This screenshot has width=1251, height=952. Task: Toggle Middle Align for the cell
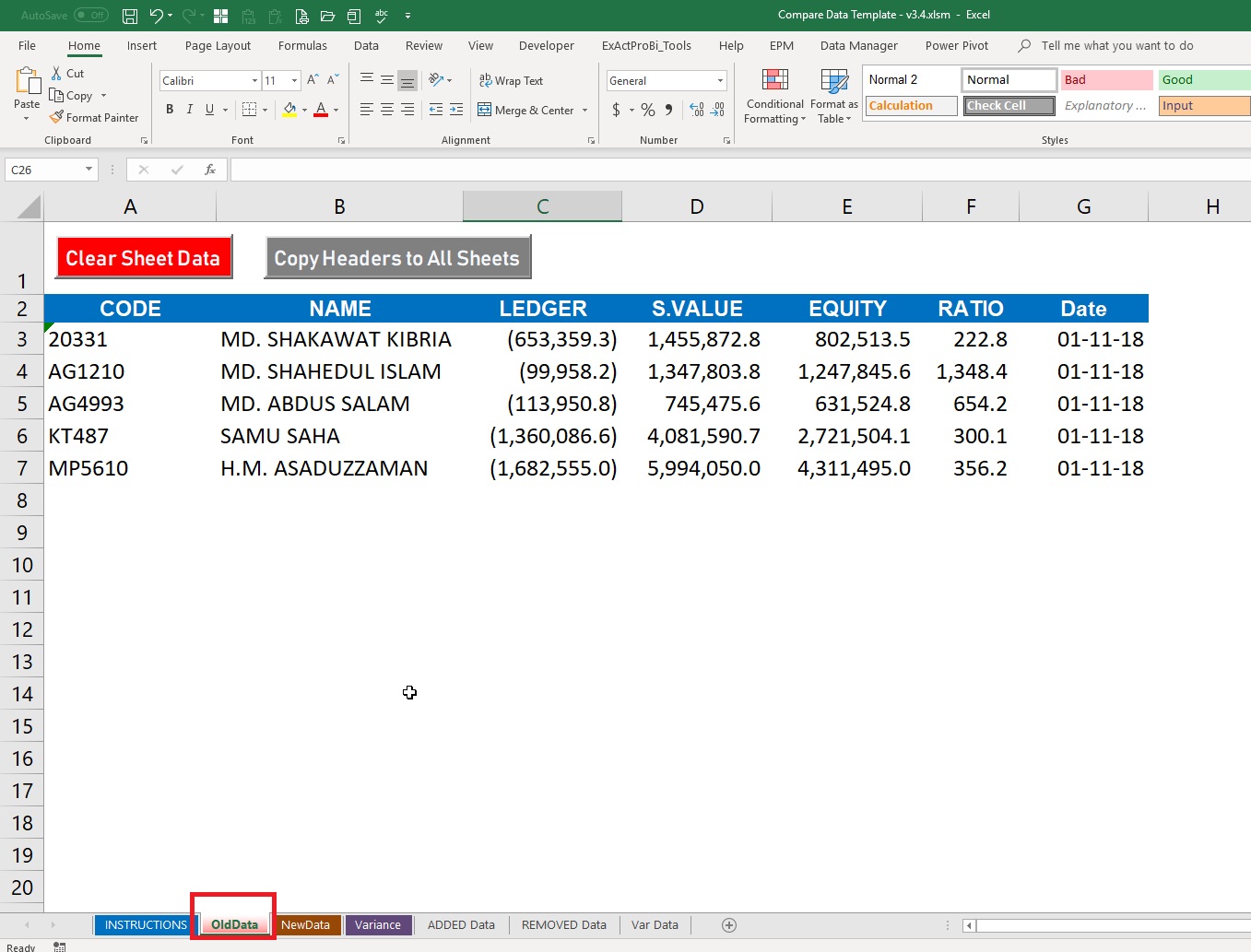387,80
